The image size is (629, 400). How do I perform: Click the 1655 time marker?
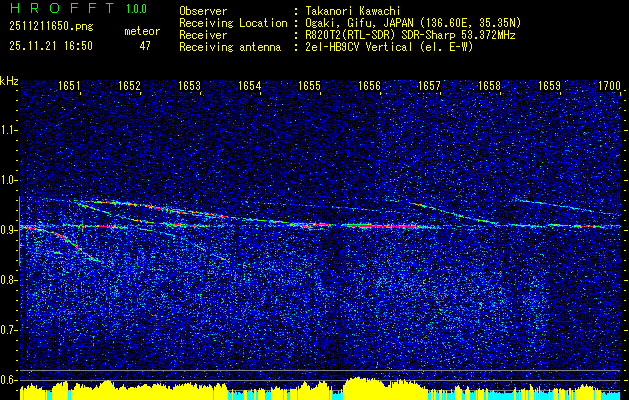coord(310,86)
